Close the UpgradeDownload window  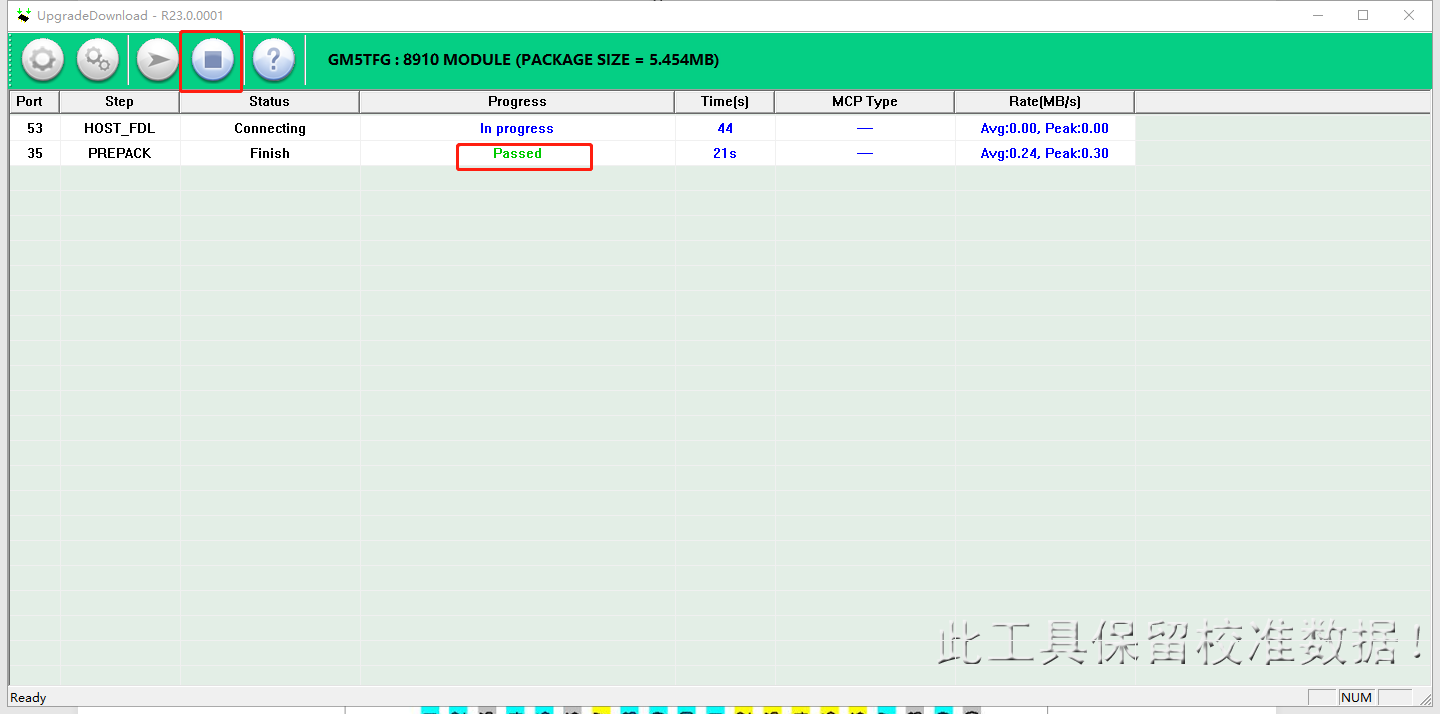click(1409, 15)
